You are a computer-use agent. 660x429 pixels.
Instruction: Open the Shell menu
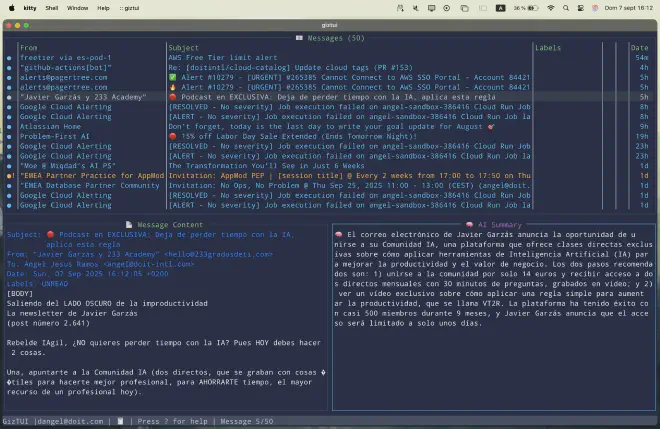(x=52, y=8)
